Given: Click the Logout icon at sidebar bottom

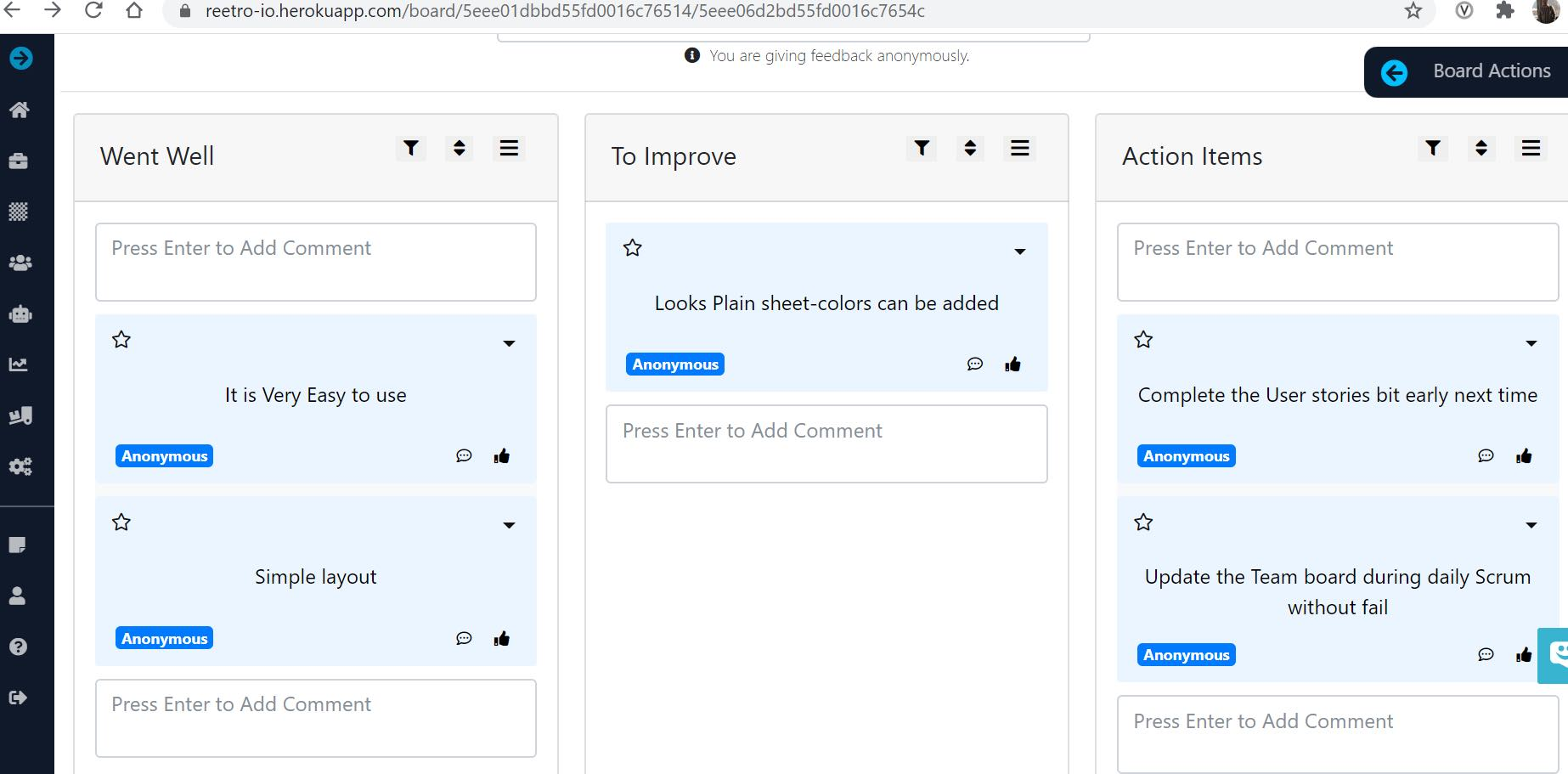Looking at the screenshot, I should 20,698.
